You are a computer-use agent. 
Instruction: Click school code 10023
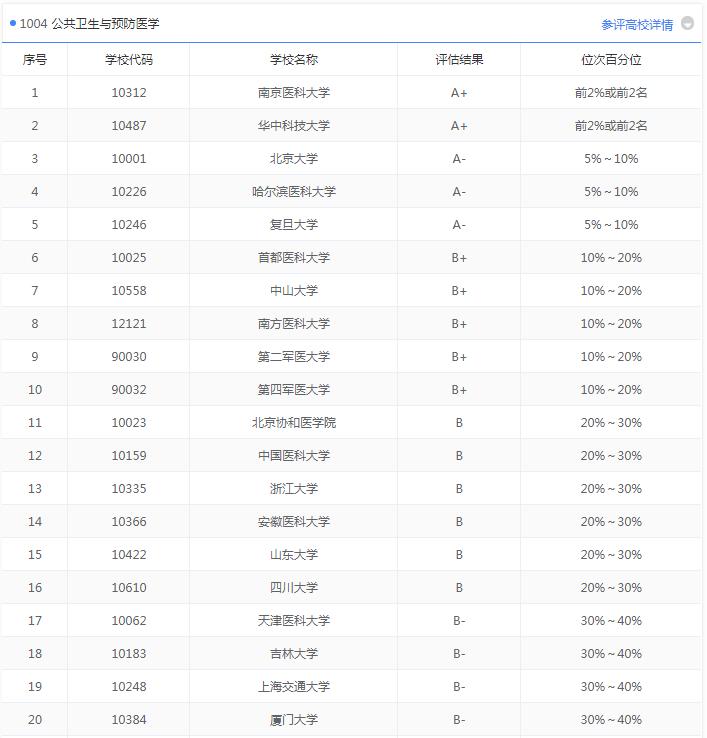pyautogui.click(x=129, y=422)
